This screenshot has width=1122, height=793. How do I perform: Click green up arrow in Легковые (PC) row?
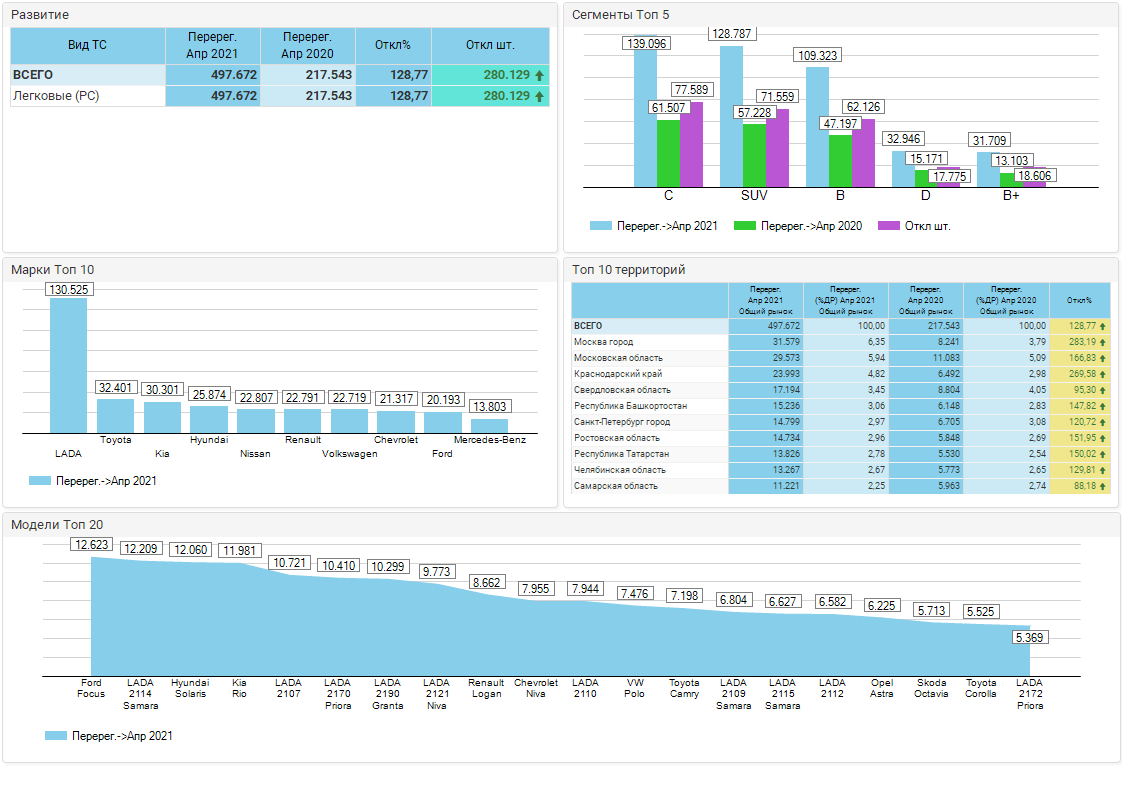(540, 96)
